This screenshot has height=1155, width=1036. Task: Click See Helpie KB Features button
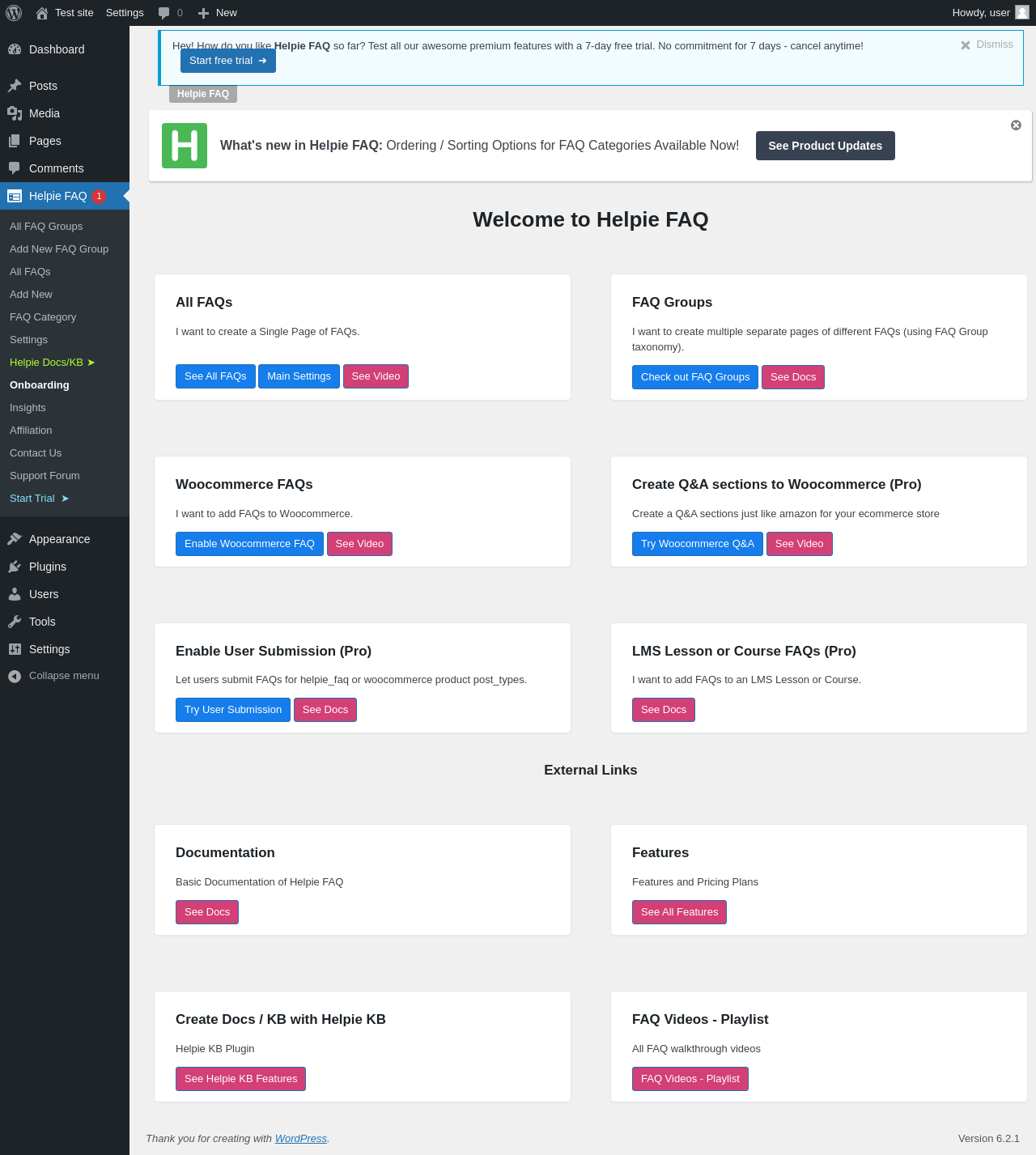(240, 1079)
